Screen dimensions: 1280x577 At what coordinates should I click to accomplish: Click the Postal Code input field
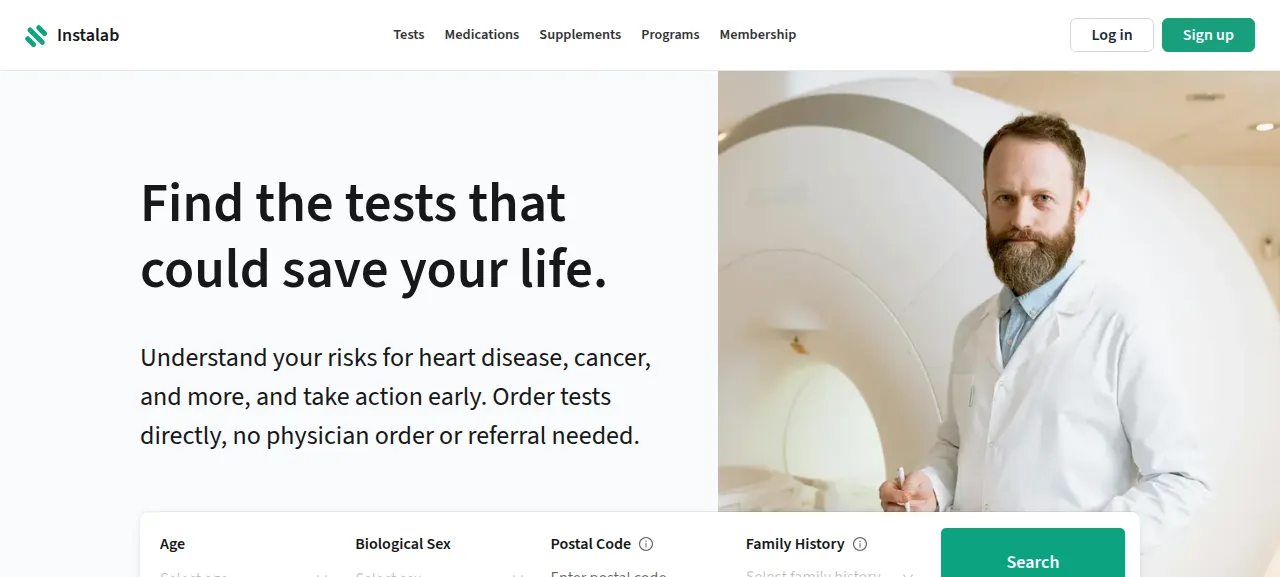tap(636, 572)
